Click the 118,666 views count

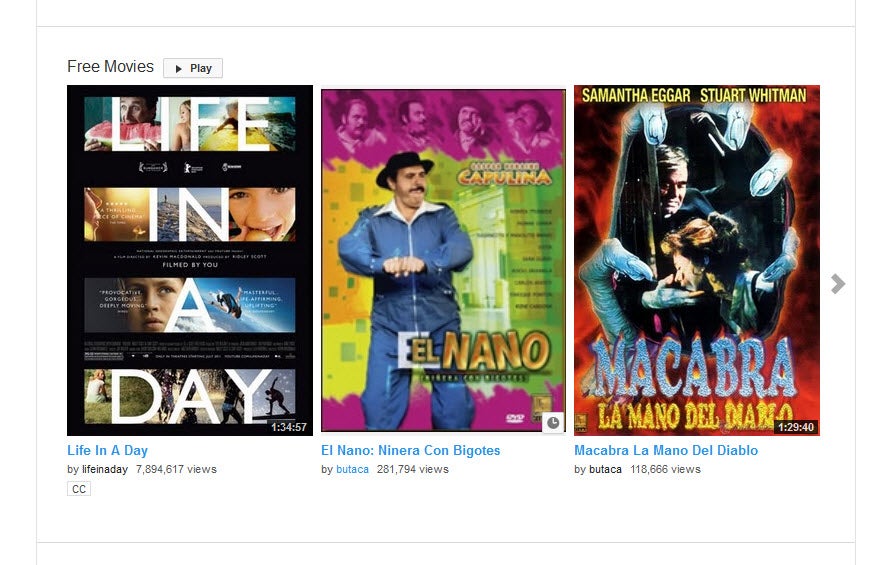point(665,469)
